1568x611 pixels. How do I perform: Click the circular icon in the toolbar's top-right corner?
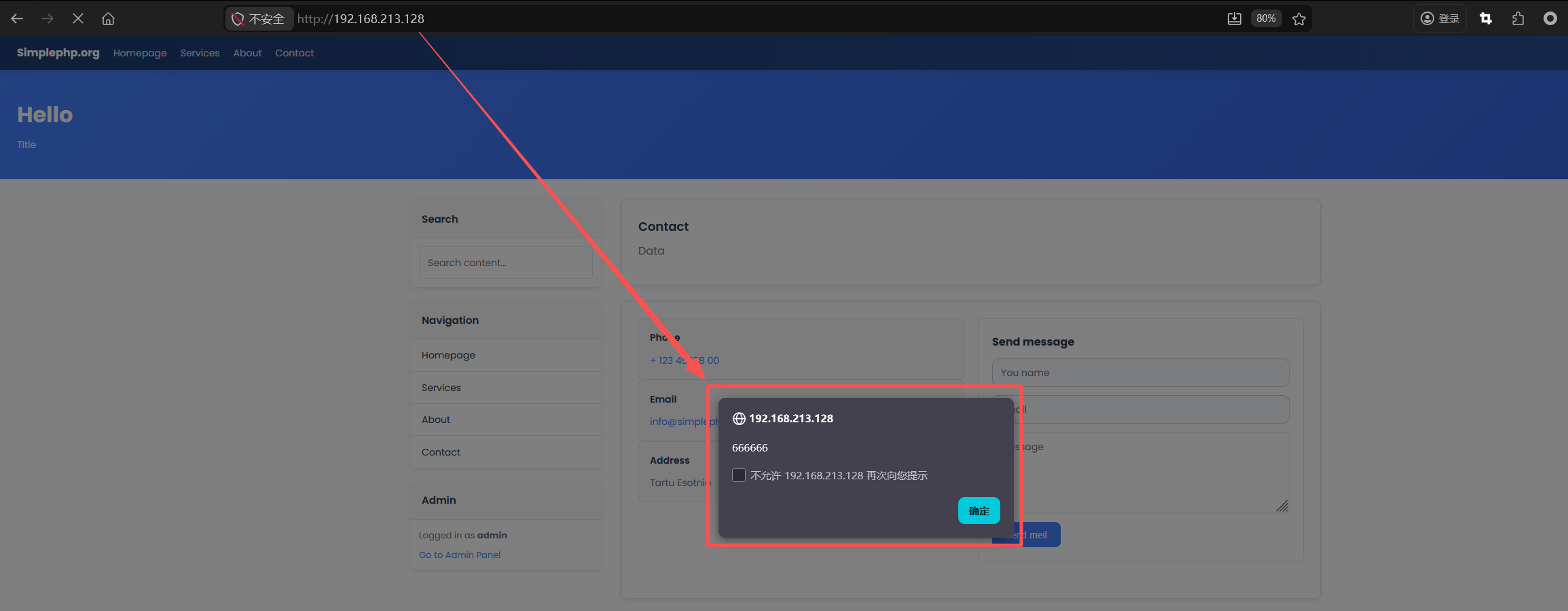(1550, 19)
